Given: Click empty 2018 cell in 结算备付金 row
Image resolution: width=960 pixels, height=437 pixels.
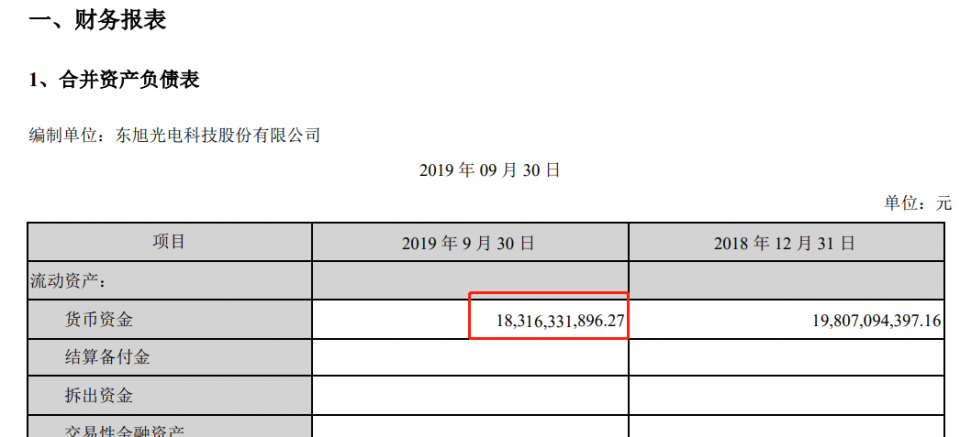Looking at the screenshot, I should click(785, 358).
